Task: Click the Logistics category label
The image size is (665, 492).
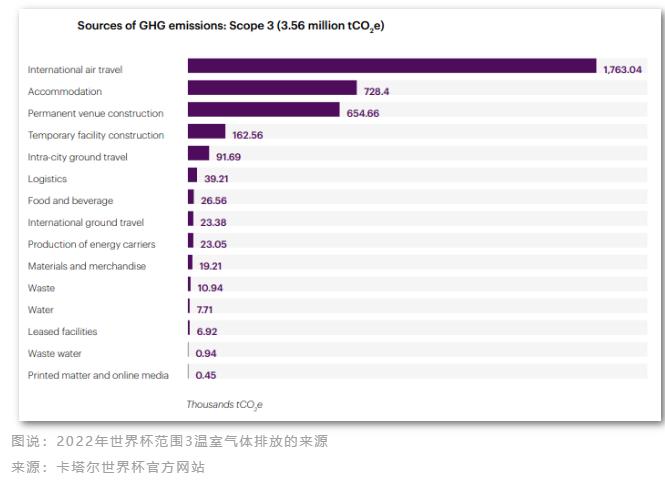Action: 47,179
